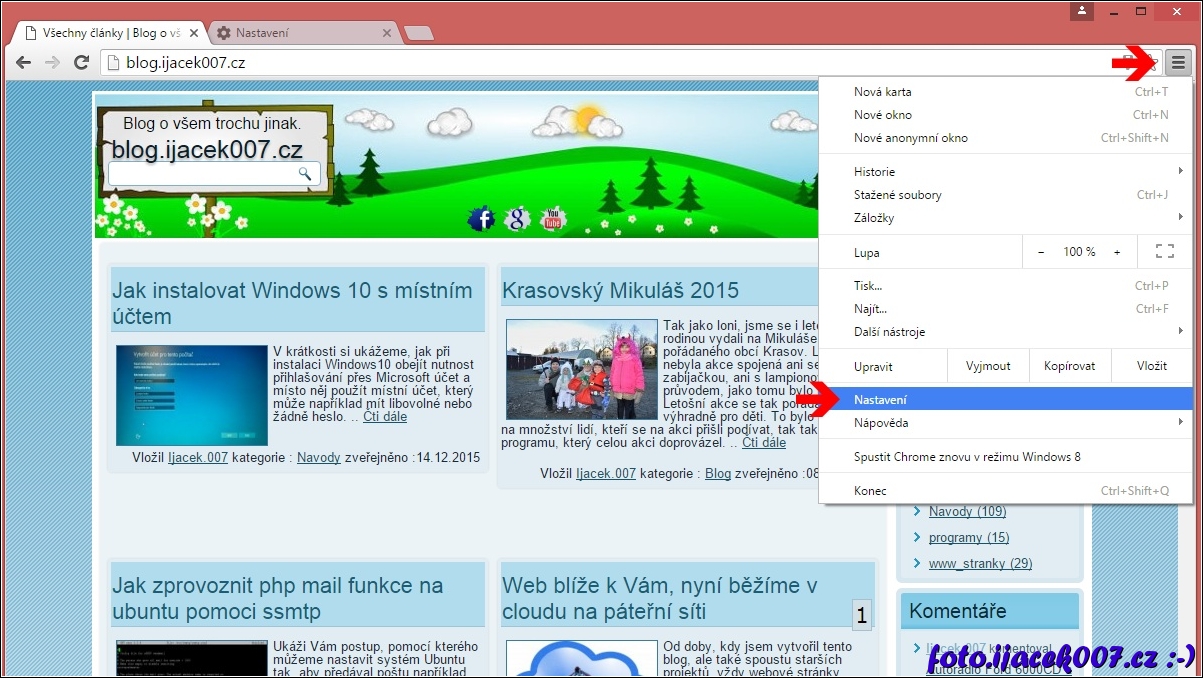1203x678 pixels.
Task: Click the magnifier icon in blog search
Action: [305, 174]
